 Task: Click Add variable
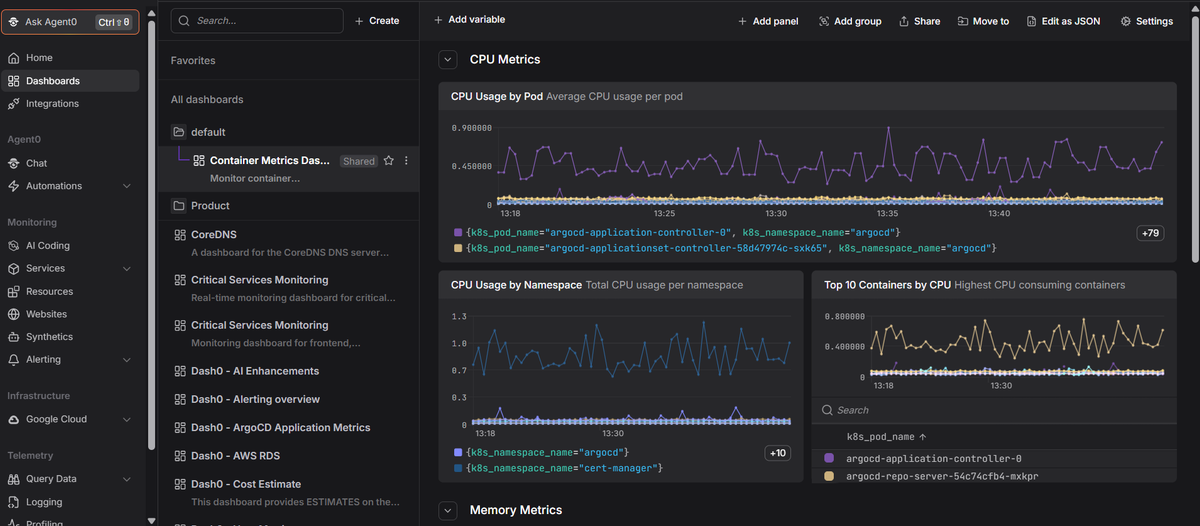coord(469,20)
